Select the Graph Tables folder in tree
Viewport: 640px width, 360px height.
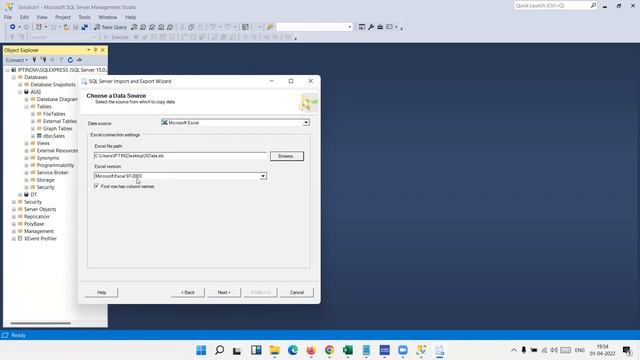(x=58, y=129)
